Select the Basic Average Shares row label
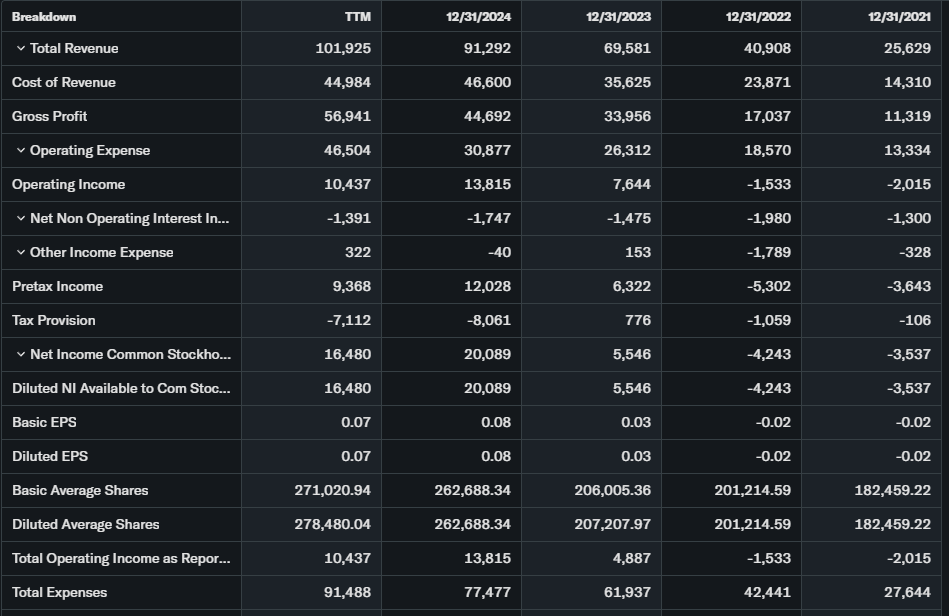 [x=80, y=491]
